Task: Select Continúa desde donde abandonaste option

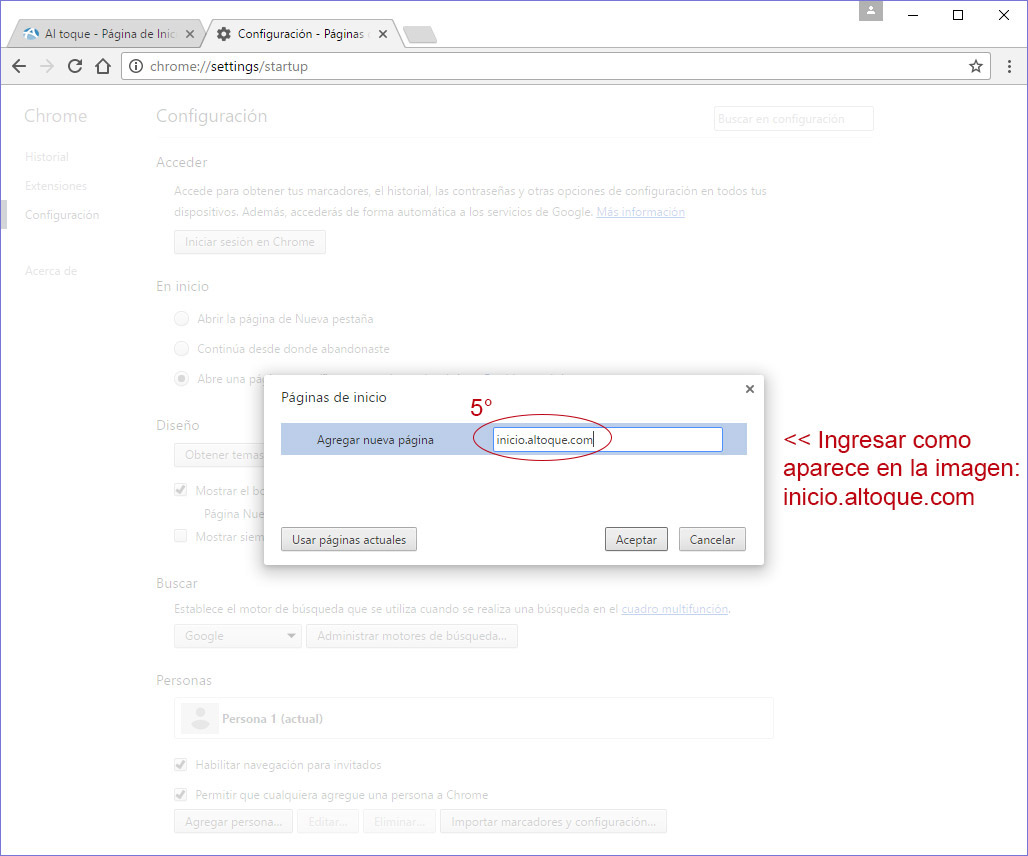Action: click(x=182, y=349)
